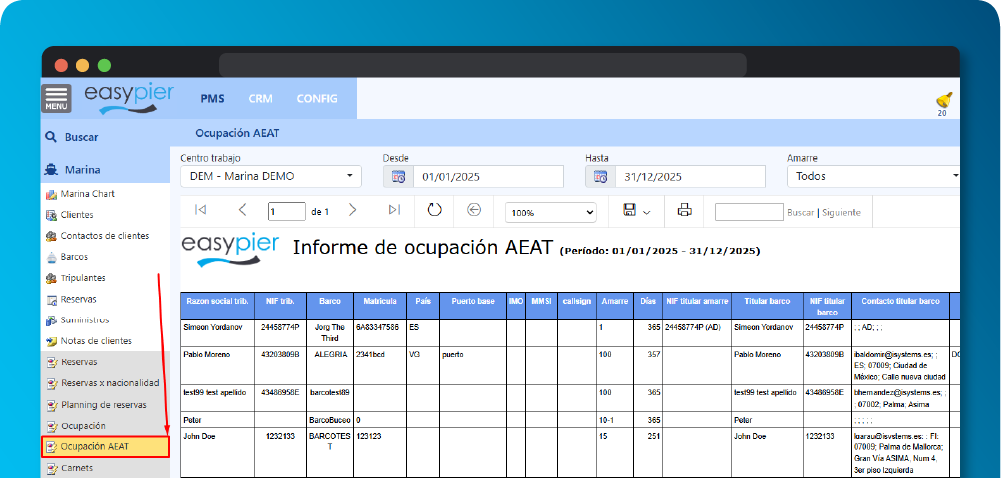Select Ocupación AEAT report
The height and width of the screenshot is (478, 1001).
(x=105, y=447)
